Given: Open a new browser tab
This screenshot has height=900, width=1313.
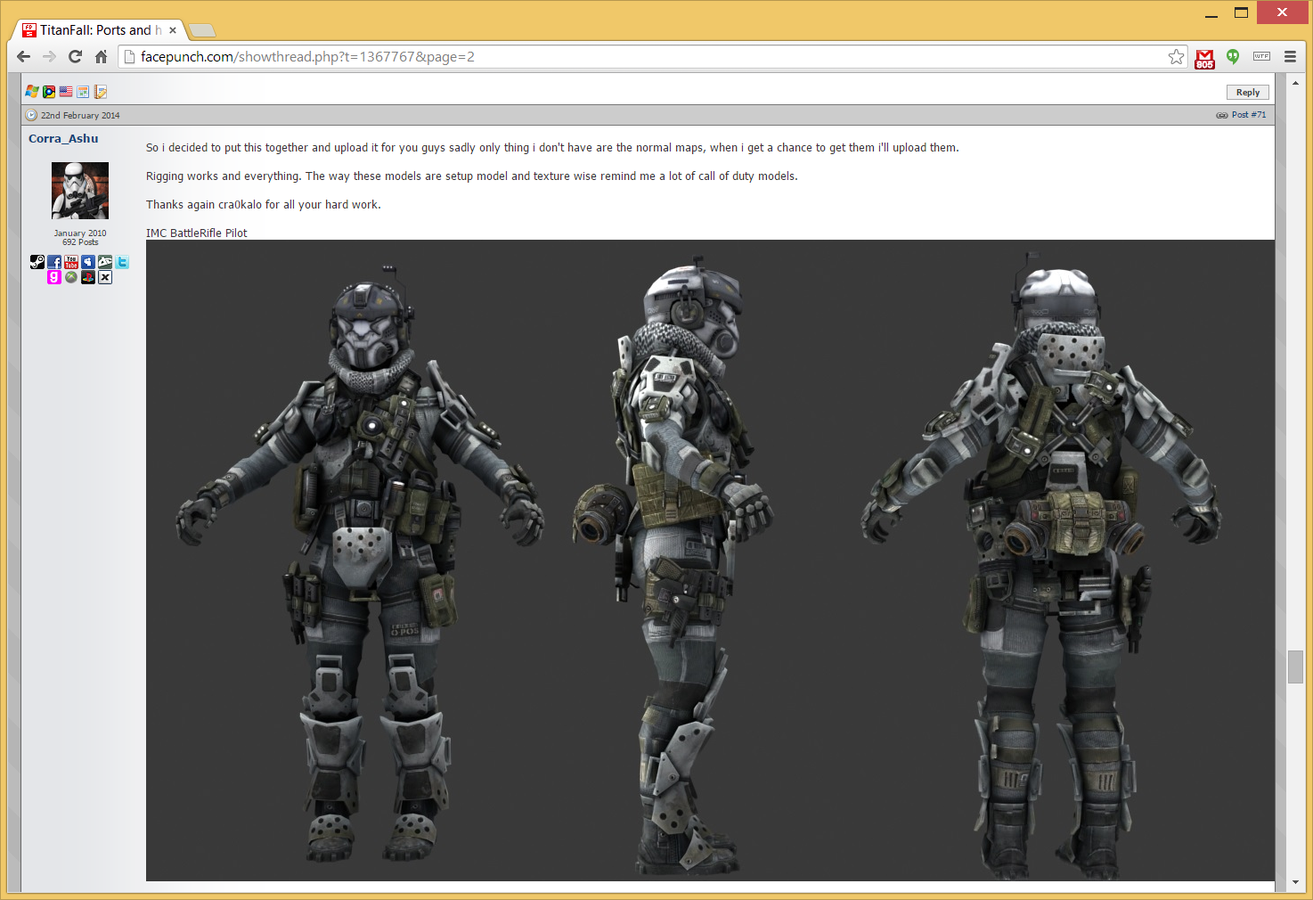Looking at the screenshot, I should (201, 30).
